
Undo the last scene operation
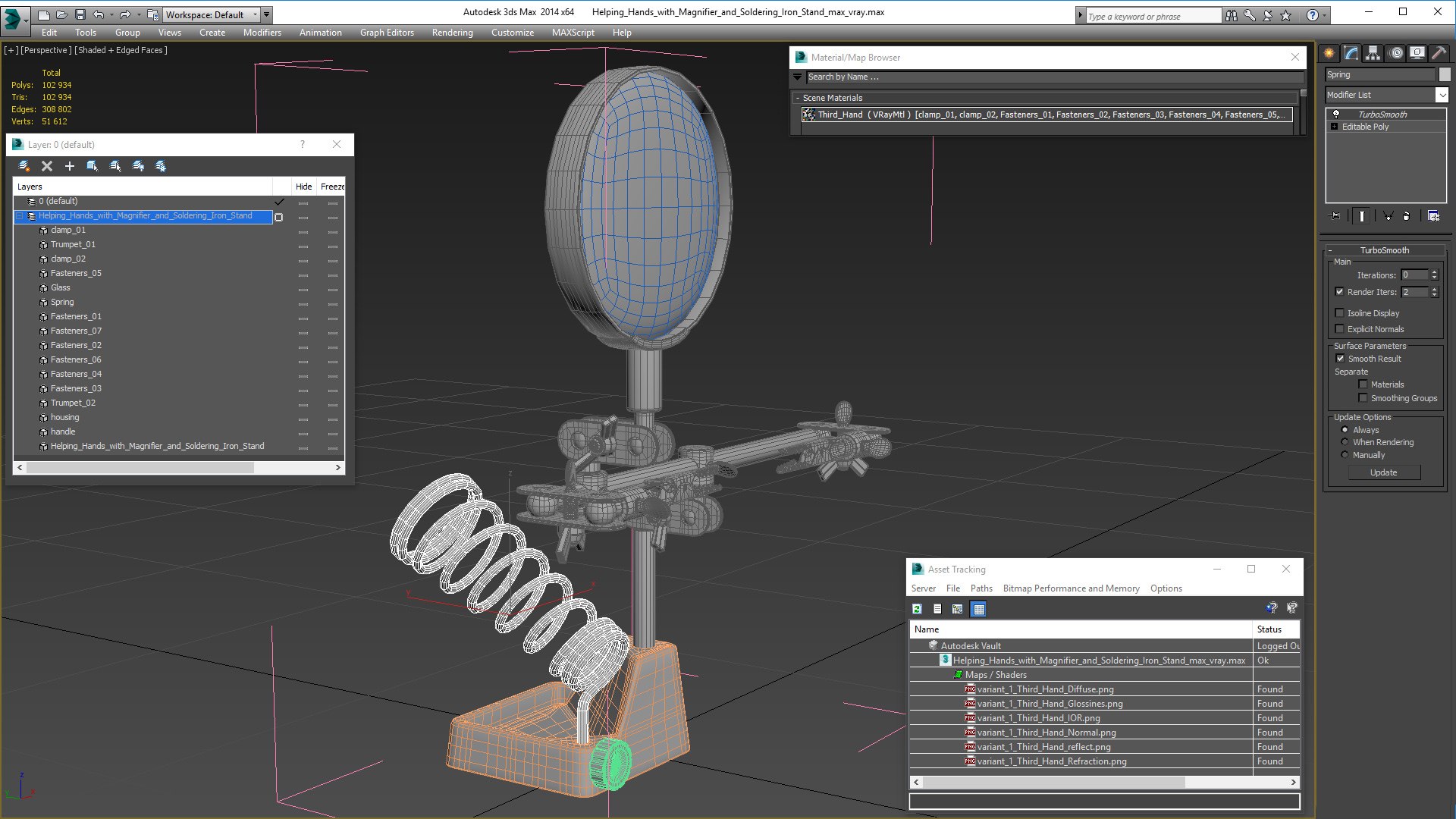point(99,14)
